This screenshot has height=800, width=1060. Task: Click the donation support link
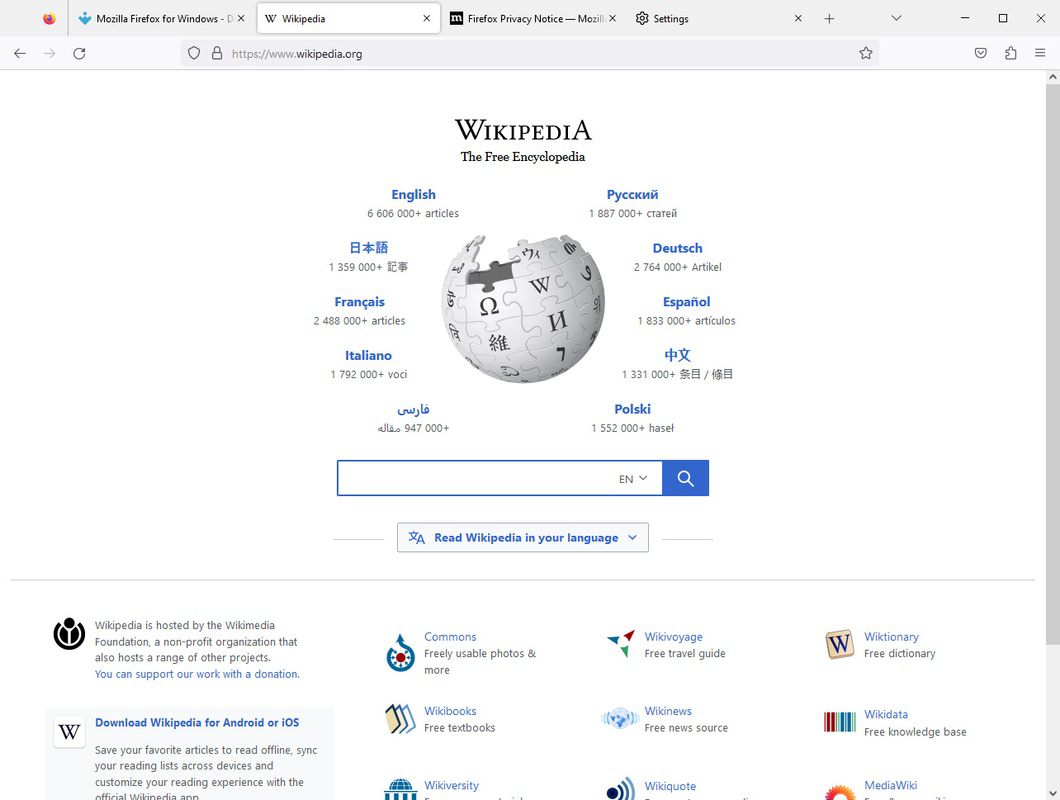click(x=197, y=674)
